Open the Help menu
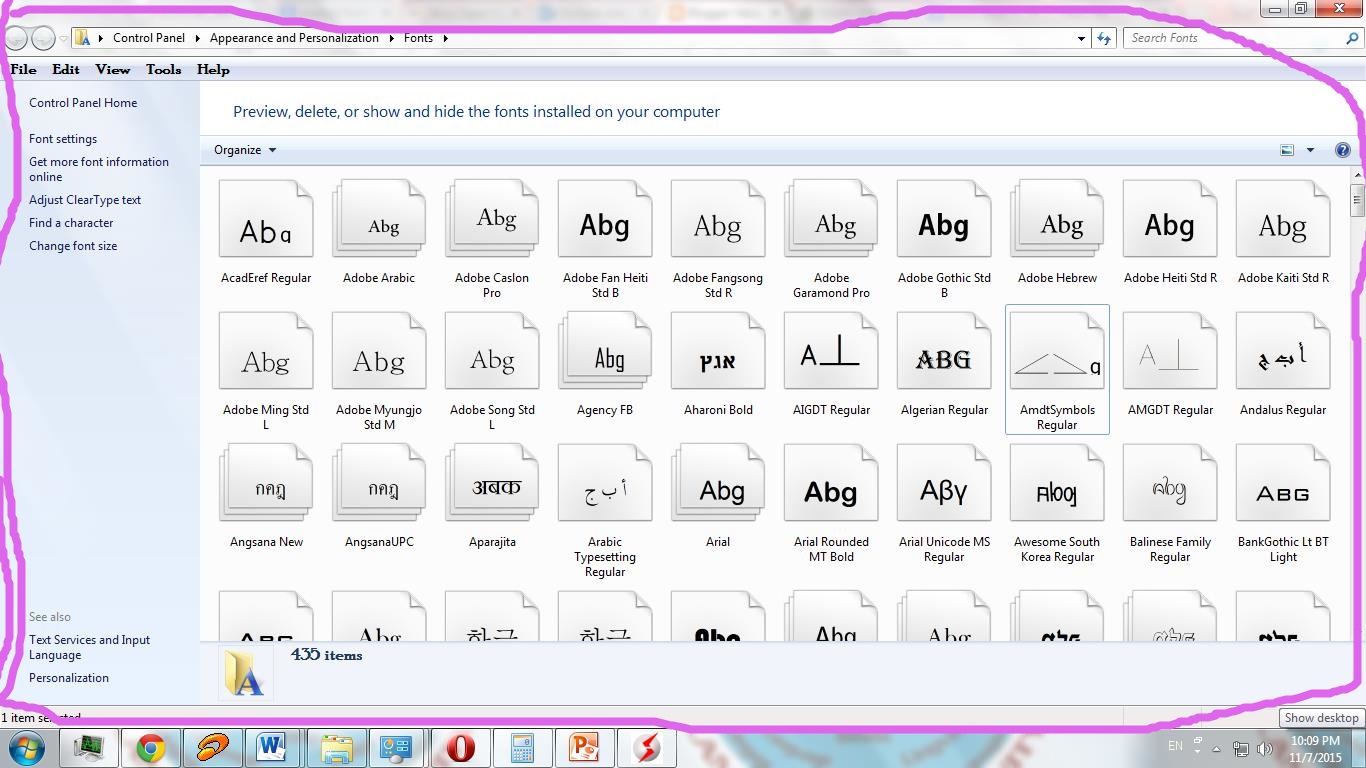Viewport: 1366px width, 768px height. (x=213, y=69)
